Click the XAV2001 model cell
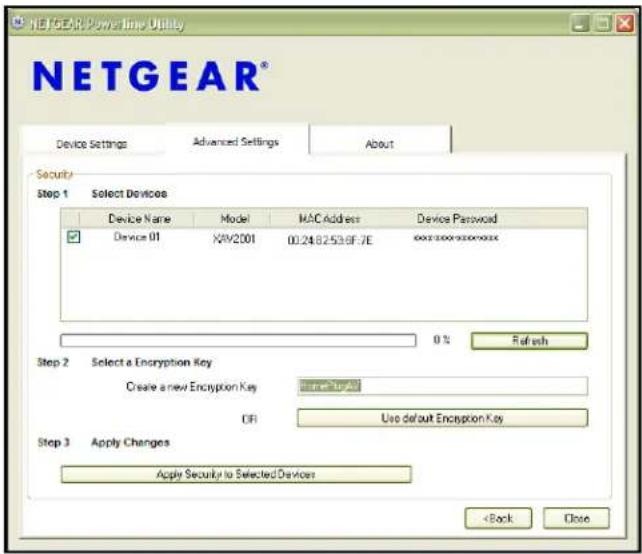 [x=234, y=239]
